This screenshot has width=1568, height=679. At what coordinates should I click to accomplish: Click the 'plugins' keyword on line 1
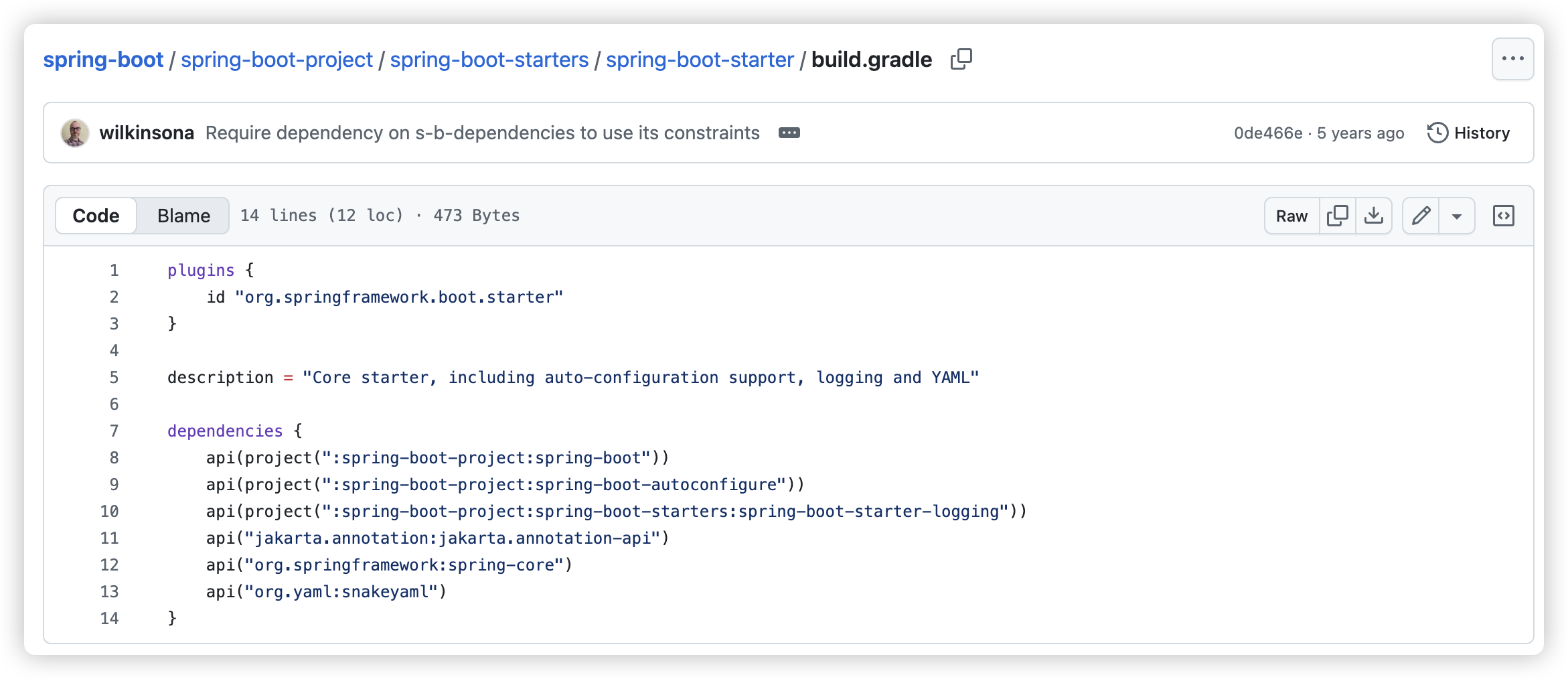[201, 271]
